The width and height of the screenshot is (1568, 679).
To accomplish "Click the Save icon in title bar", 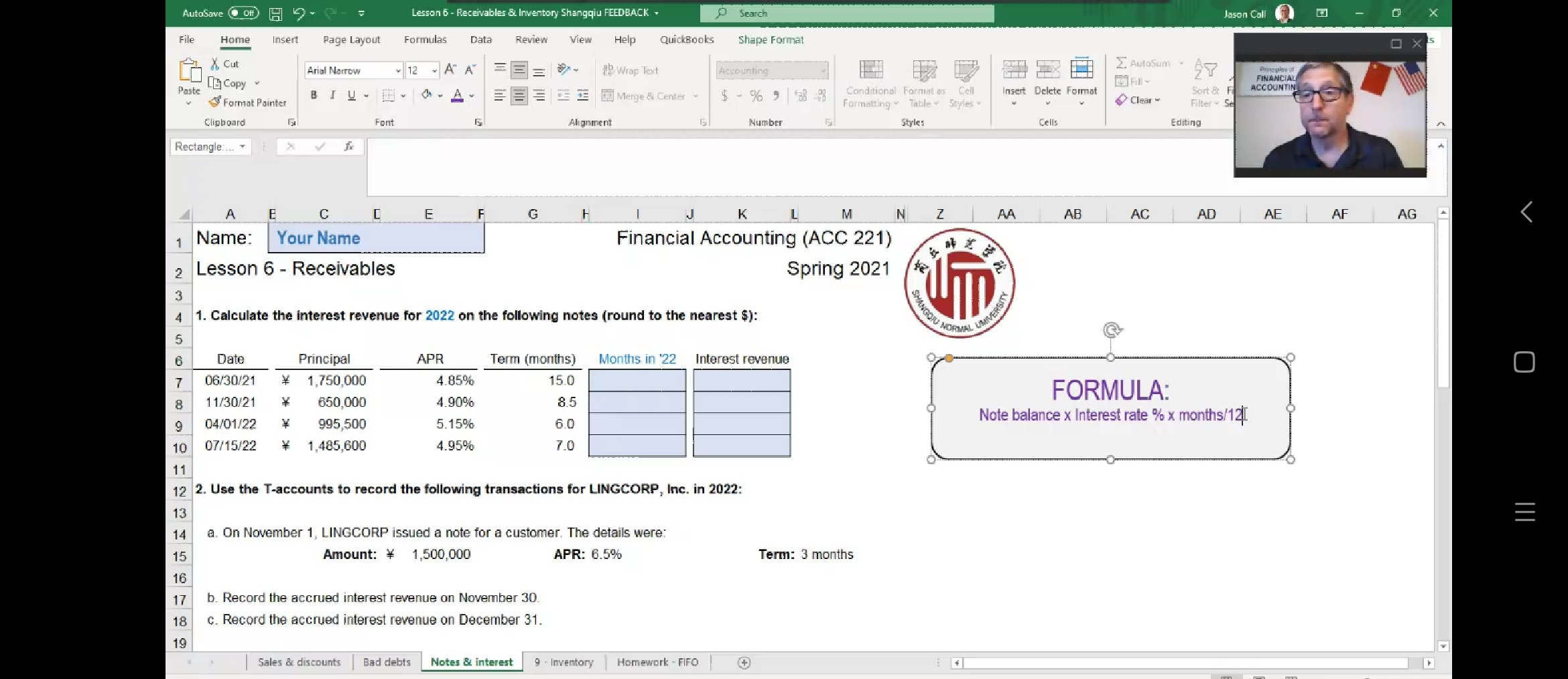I will [275, 13].
